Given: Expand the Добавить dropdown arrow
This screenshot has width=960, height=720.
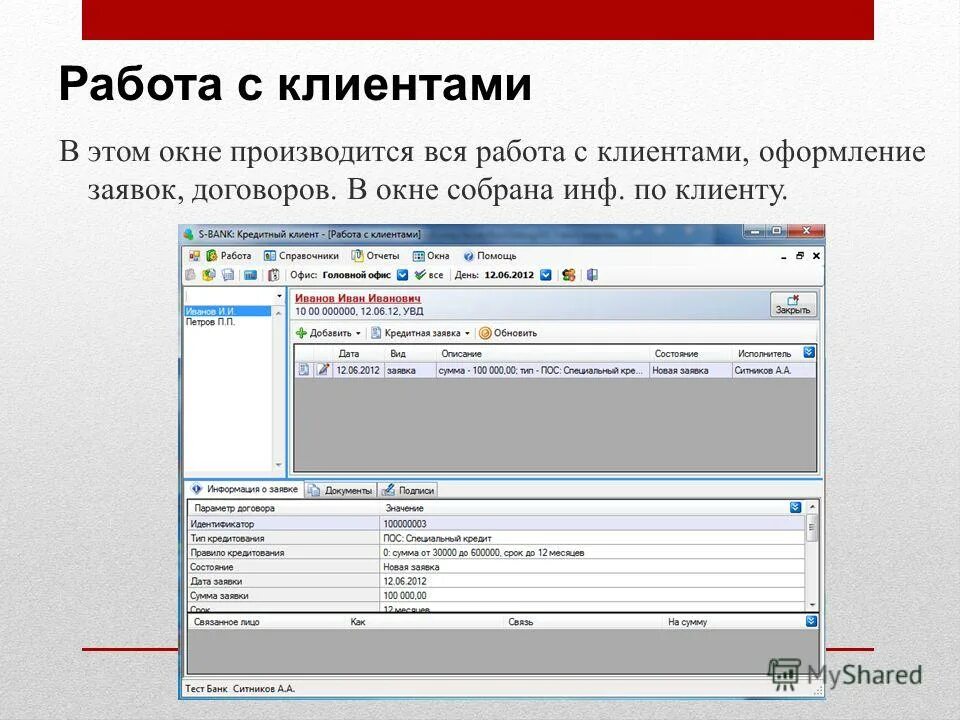Looking at the screenshot, I should [x=357, y=331].
